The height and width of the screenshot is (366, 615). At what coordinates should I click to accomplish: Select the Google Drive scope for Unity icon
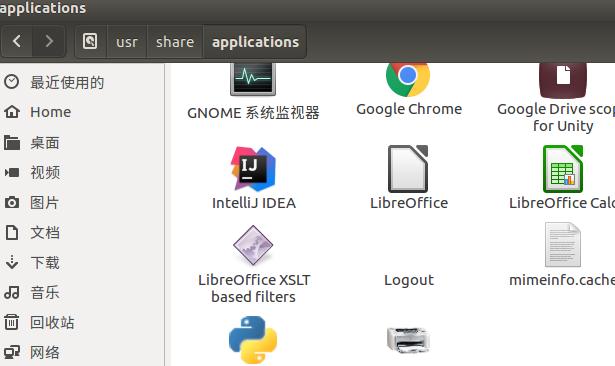click(563, 80)
